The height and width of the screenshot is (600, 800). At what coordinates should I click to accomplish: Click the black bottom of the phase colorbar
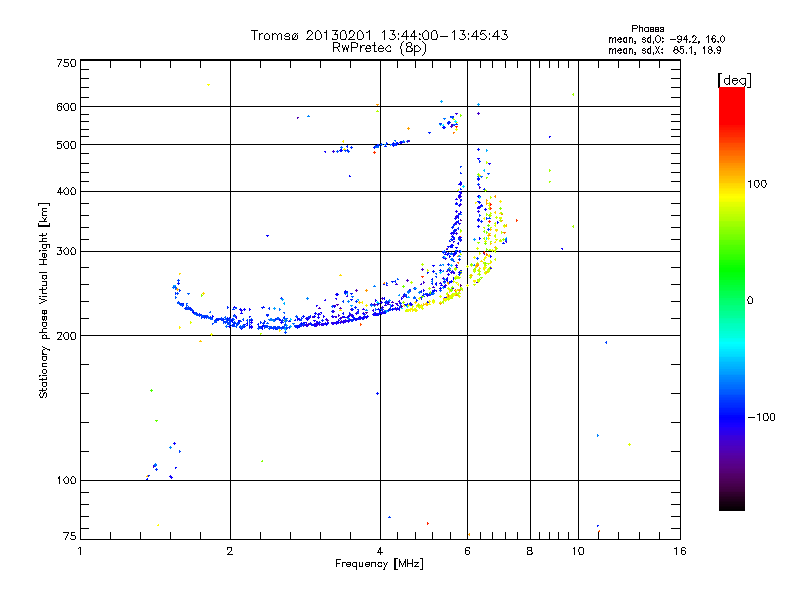point(732,503)
